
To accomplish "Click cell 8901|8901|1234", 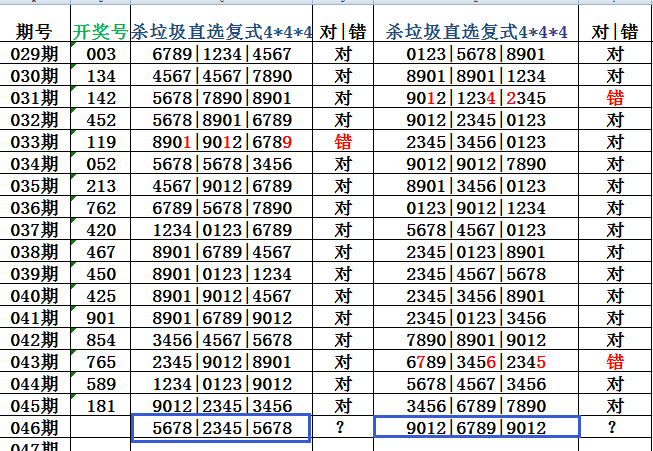I will (476, 76).
